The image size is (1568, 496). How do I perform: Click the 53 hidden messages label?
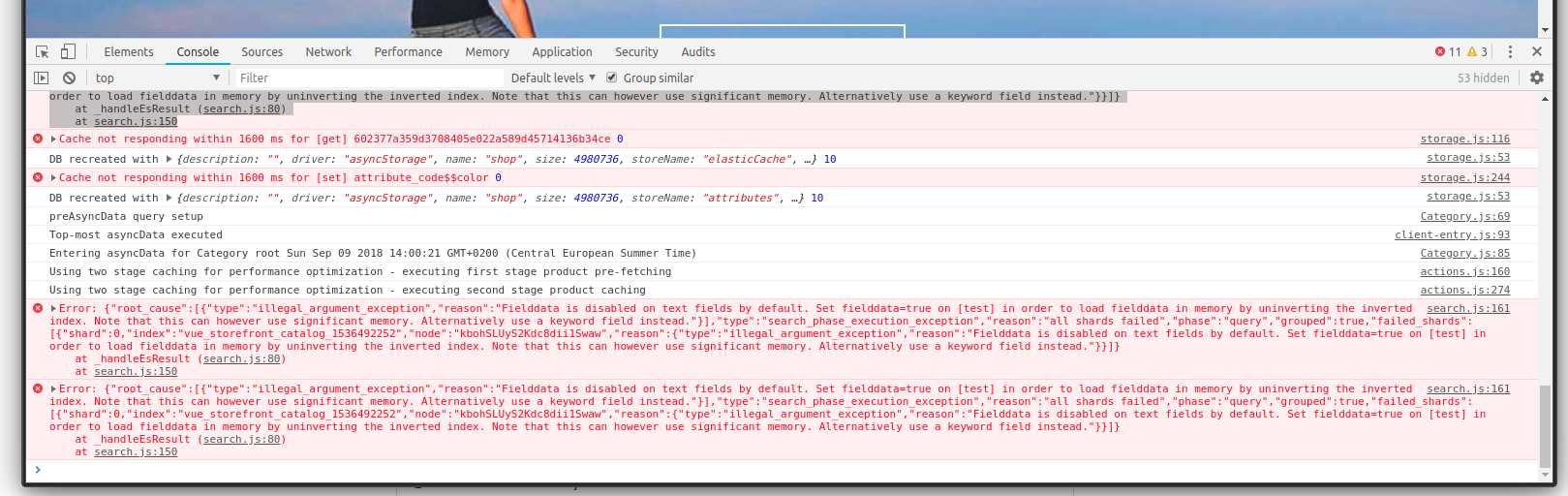pyautogui.click(x=1483, y=77)
